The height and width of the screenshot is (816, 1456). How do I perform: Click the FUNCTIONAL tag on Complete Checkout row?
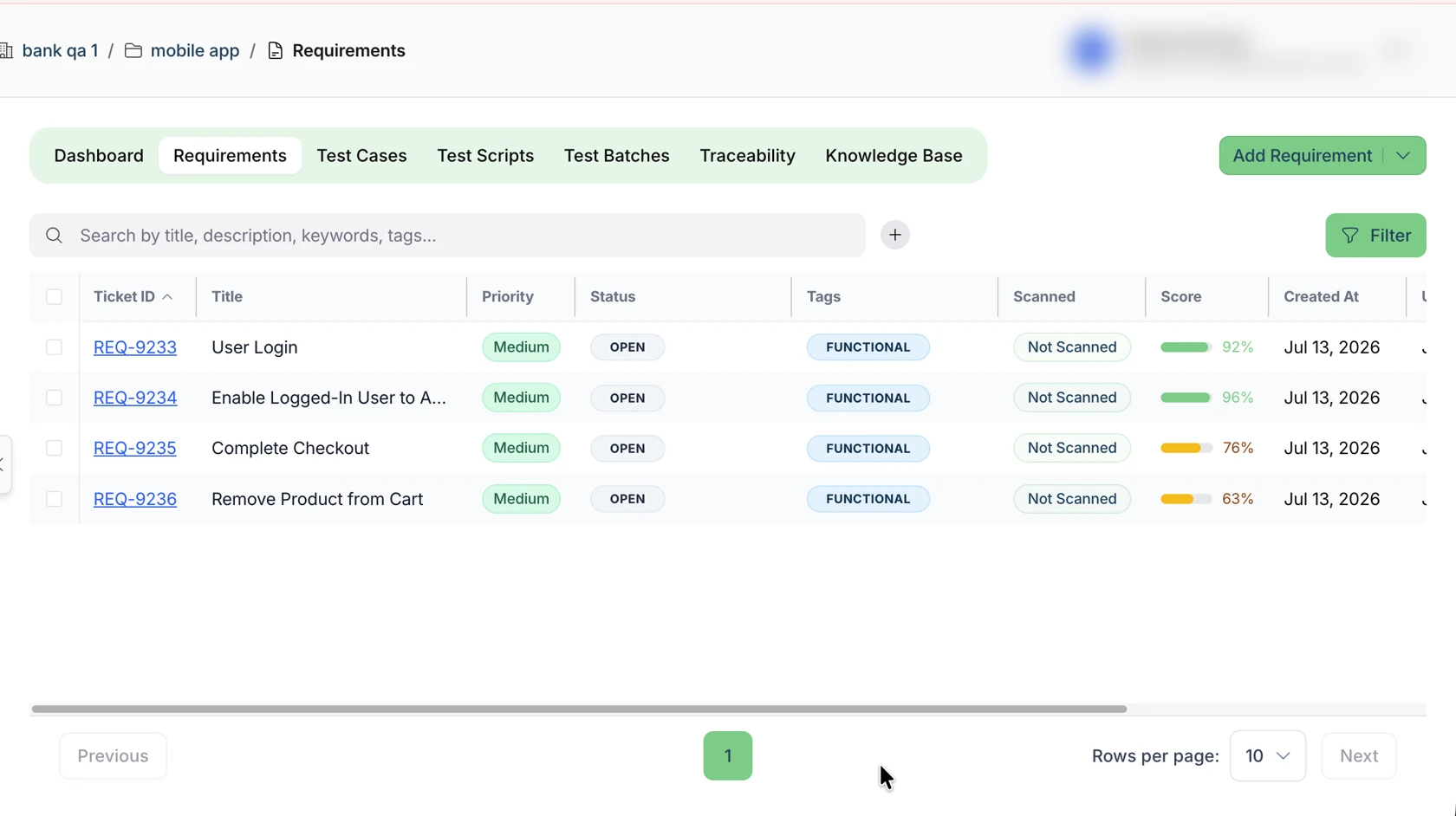(868, 448)
